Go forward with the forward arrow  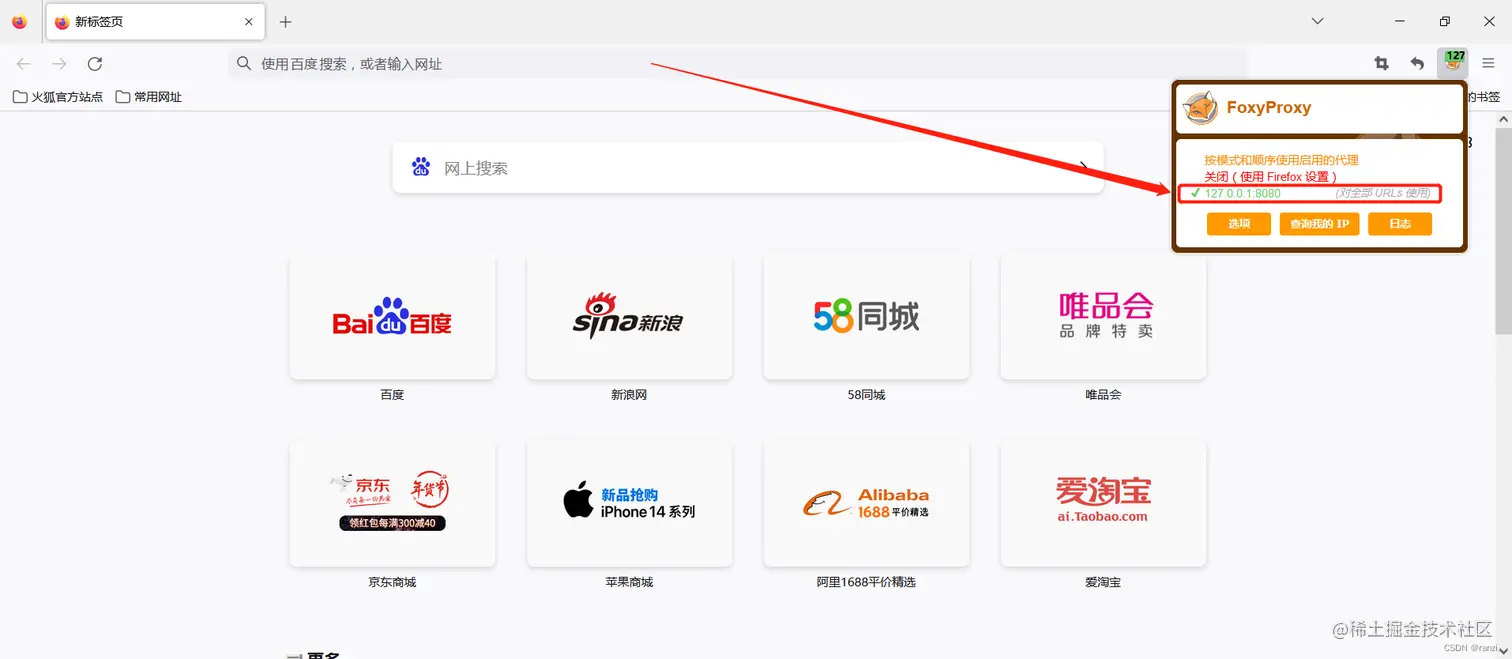pos(60,64)
